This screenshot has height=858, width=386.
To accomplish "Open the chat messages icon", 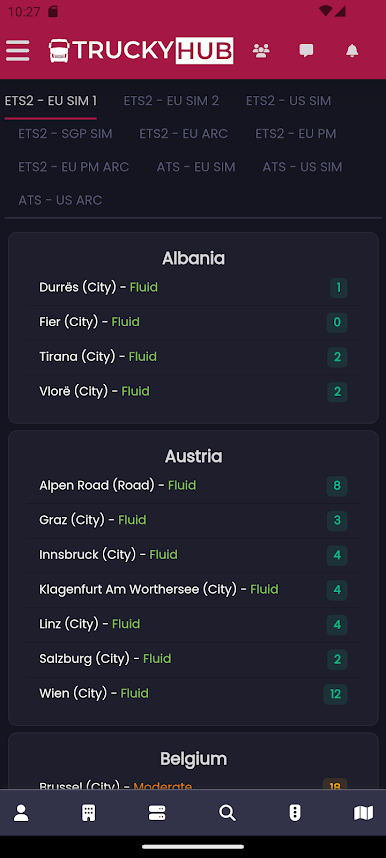I will (306, 51).
